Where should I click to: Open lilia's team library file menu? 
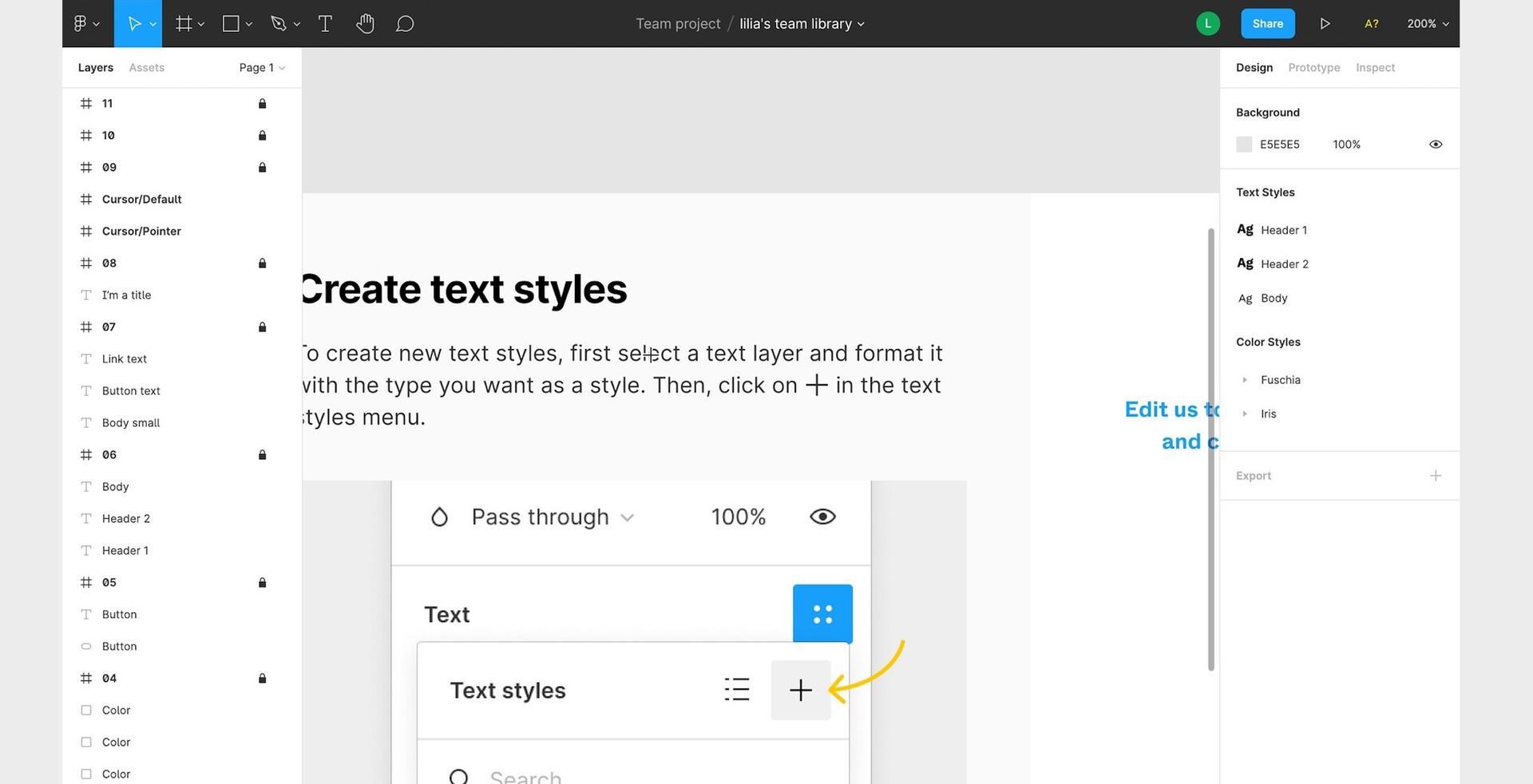pyautogui.click(x=802, y=24)
